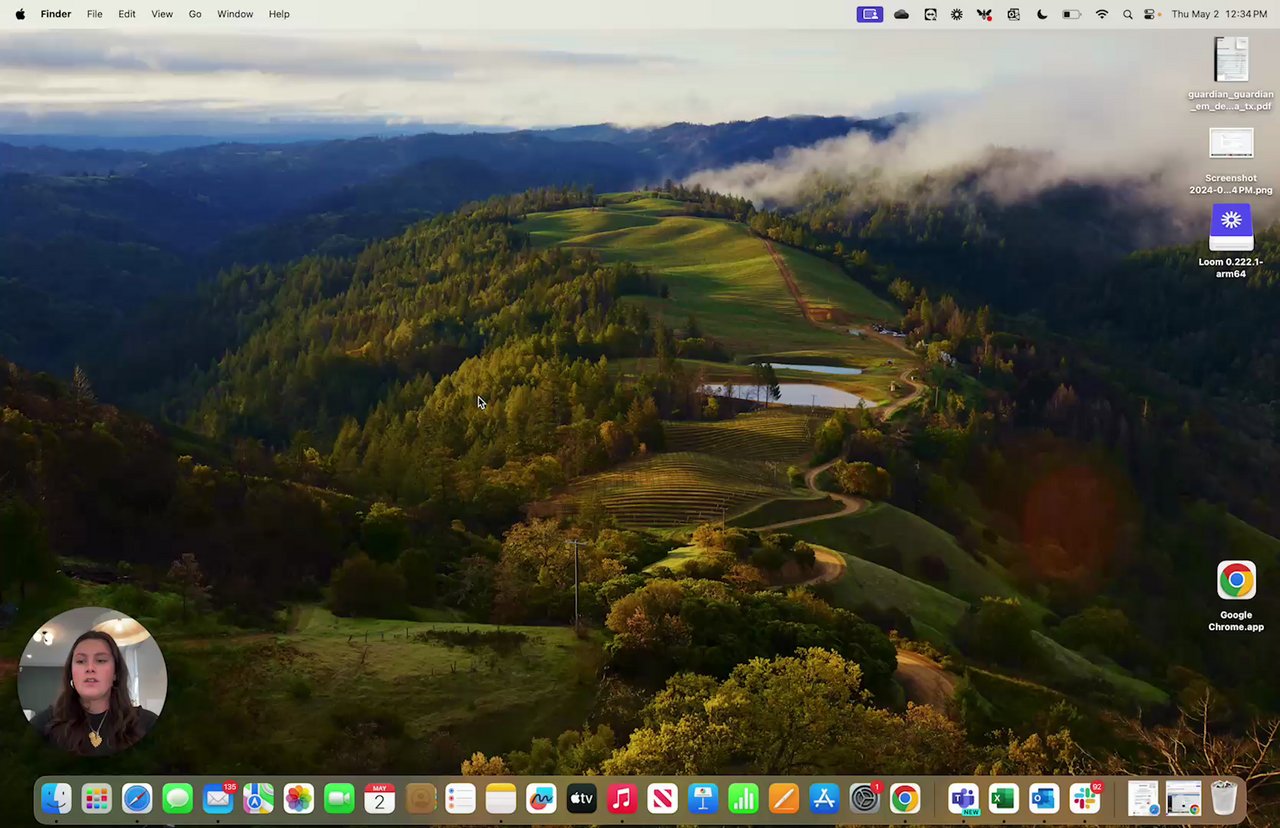Select the guardian PDF file on desktop
This screenshot has width=1280, height=828.
1231,60
